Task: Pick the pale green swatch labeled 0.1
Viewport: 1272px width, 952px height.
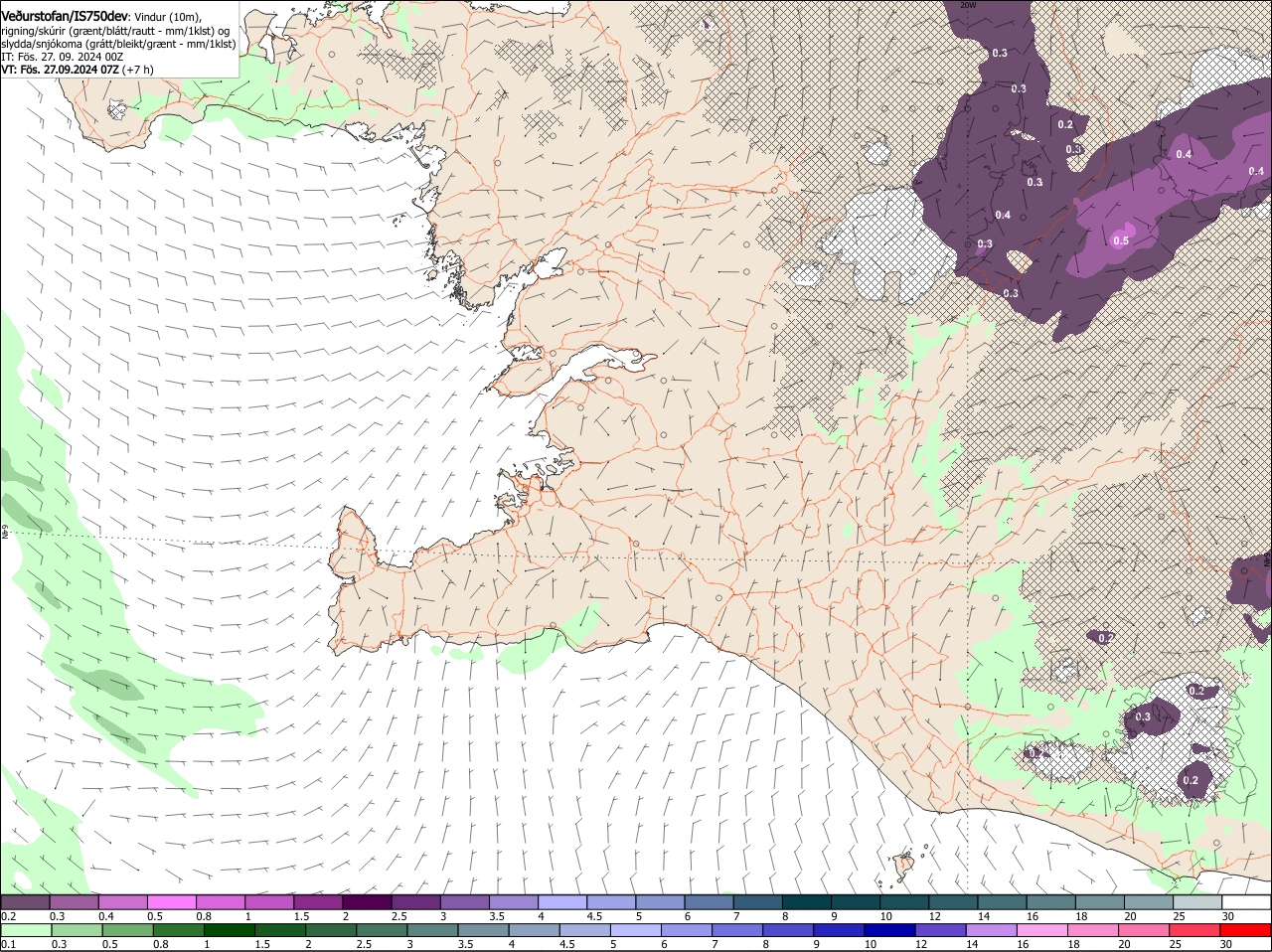Action: [26, 930]
